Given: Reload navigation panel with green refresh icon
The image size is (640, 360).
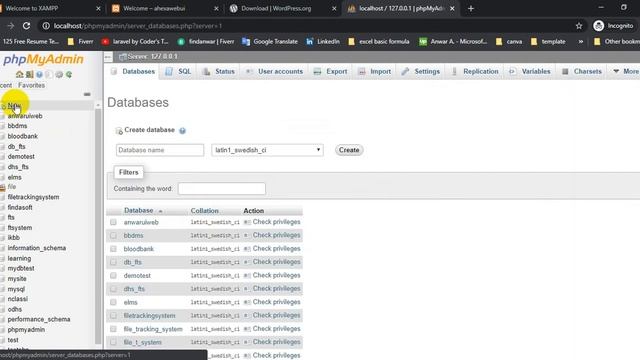Looking at the screenshot, I should pos(69,74).
